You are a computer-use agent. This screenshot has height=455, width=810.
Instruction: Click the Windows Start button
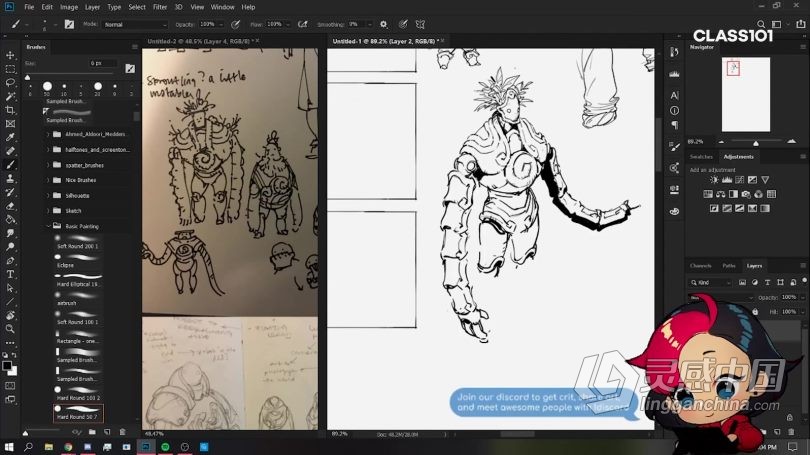click(x=9, y=447)
